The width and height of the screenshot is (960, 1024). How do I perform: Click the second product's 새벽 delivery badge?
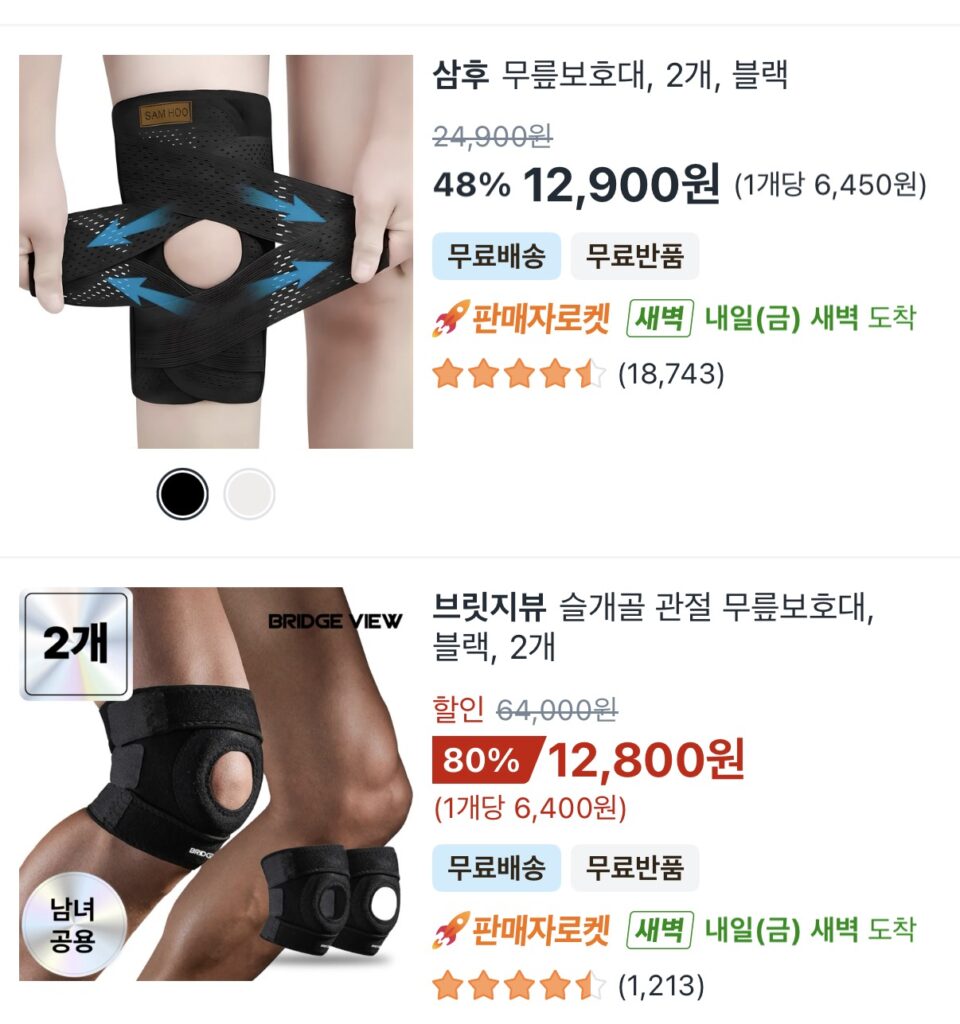coord(660,930)
